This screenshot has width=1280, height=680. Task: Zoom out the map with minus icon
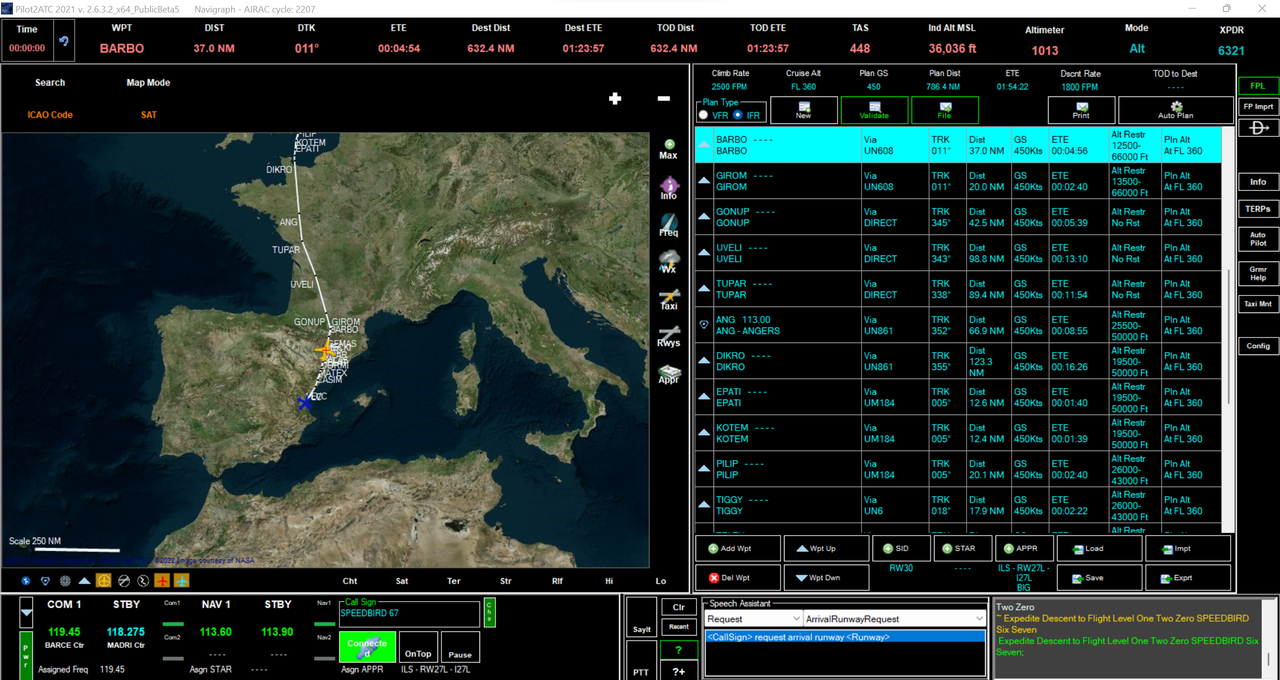pos(663,98)
